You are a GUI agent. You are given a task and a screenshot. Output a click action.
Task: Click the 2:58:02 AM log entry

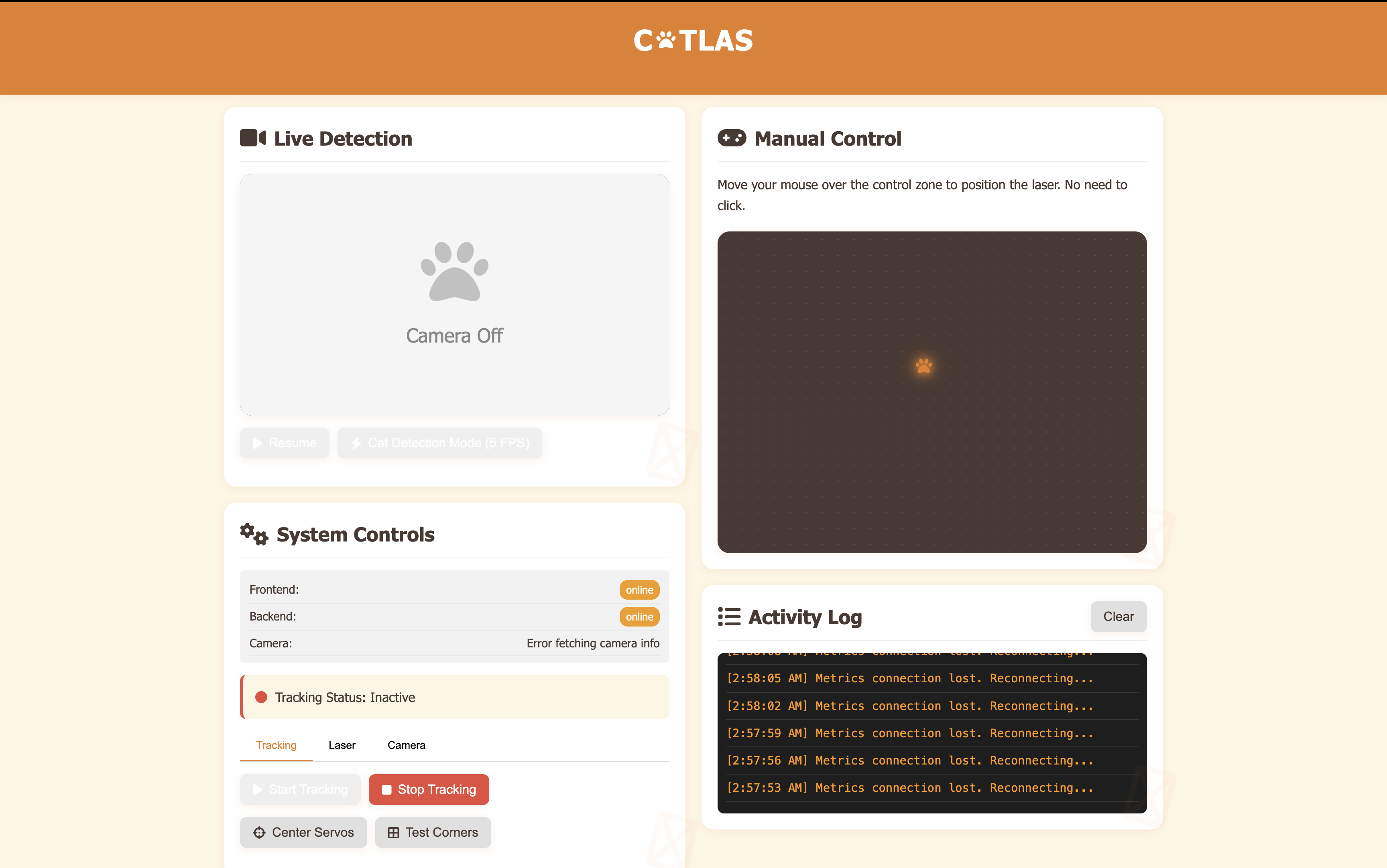click(x=910, y=706)
